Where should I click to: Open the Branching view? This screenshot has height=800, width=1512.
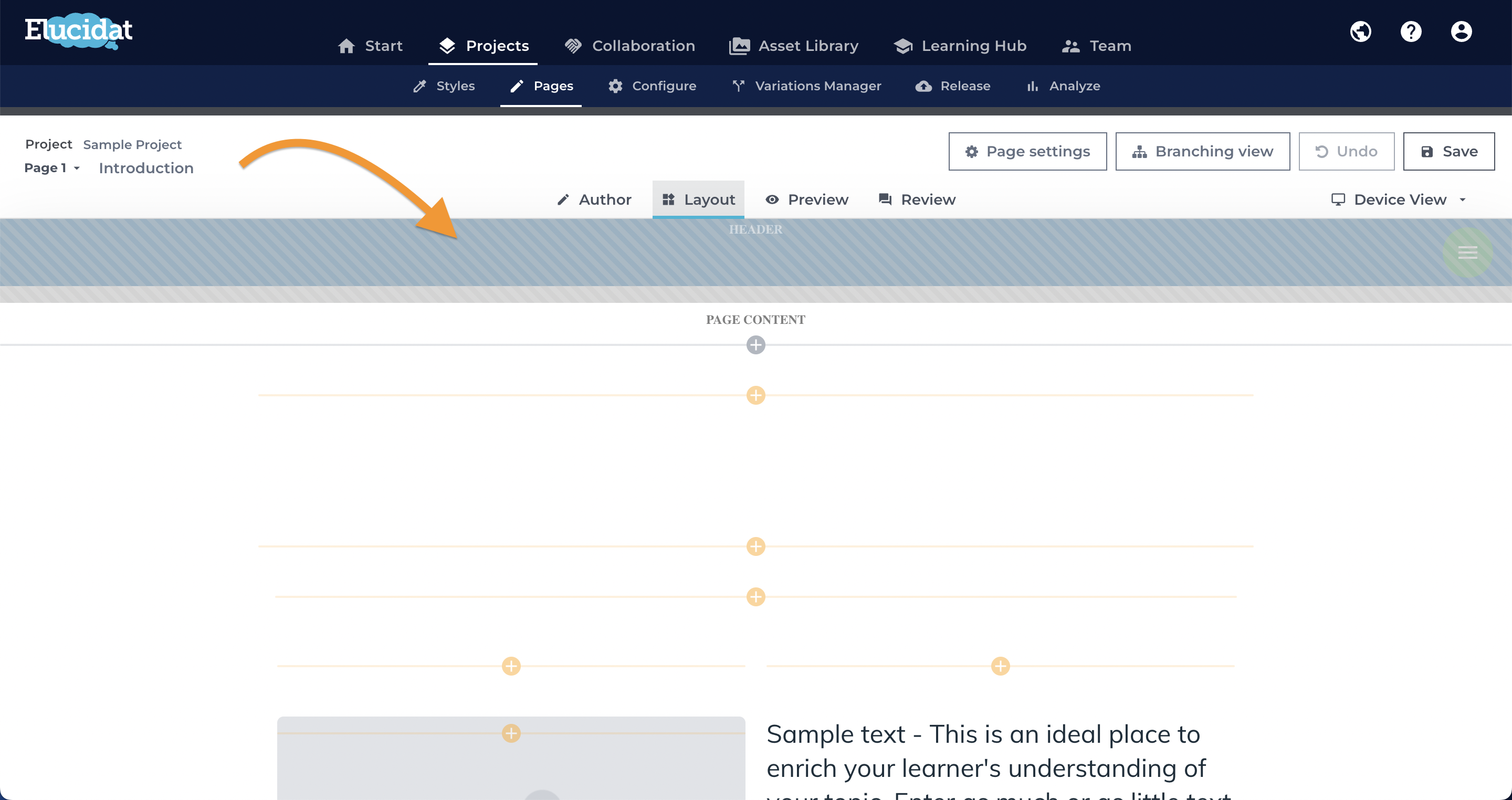tap(1202, 151)
